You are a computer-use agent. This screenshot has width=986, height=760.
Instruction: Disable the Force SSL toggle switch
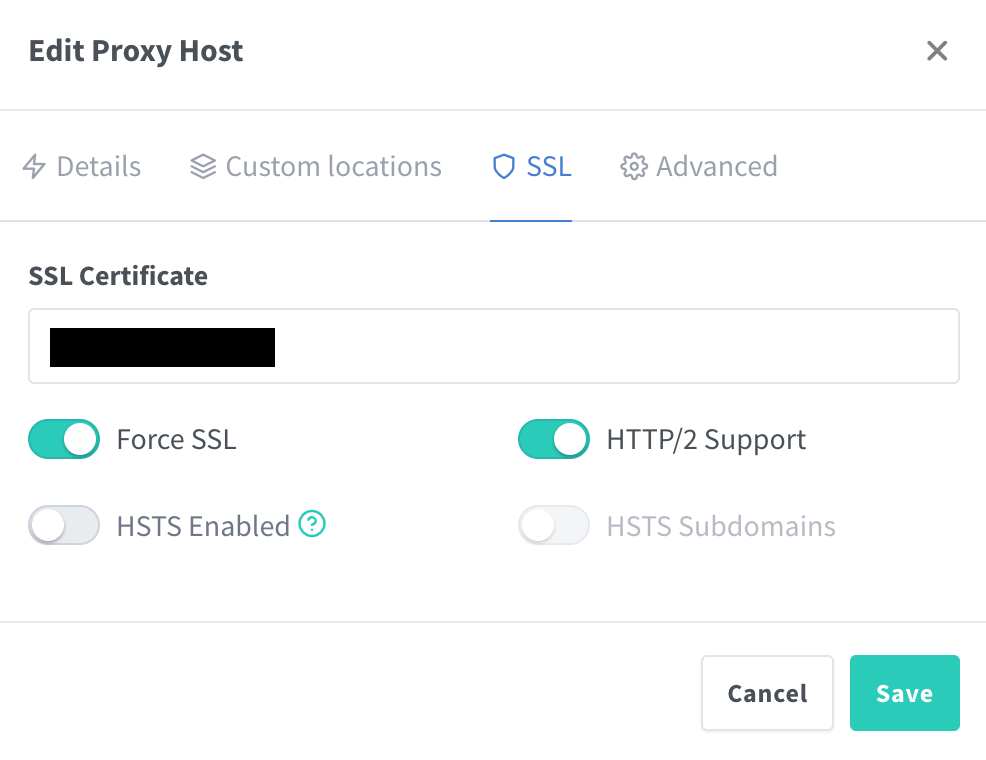[64, 439]
